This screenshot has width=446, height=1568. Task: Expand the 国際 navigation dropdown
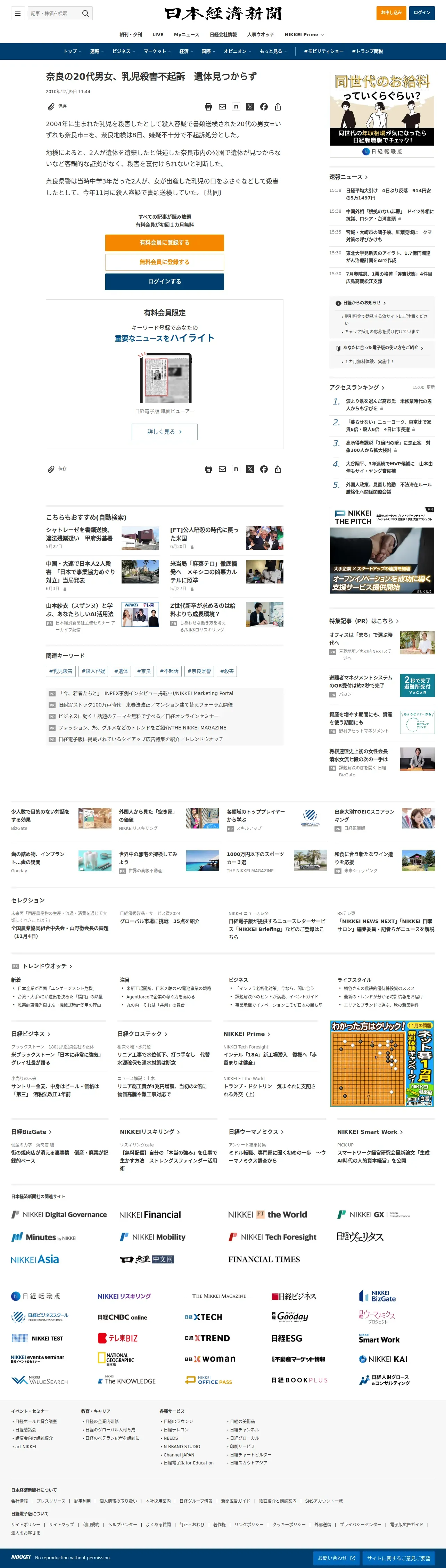click(x=209, y=51)
